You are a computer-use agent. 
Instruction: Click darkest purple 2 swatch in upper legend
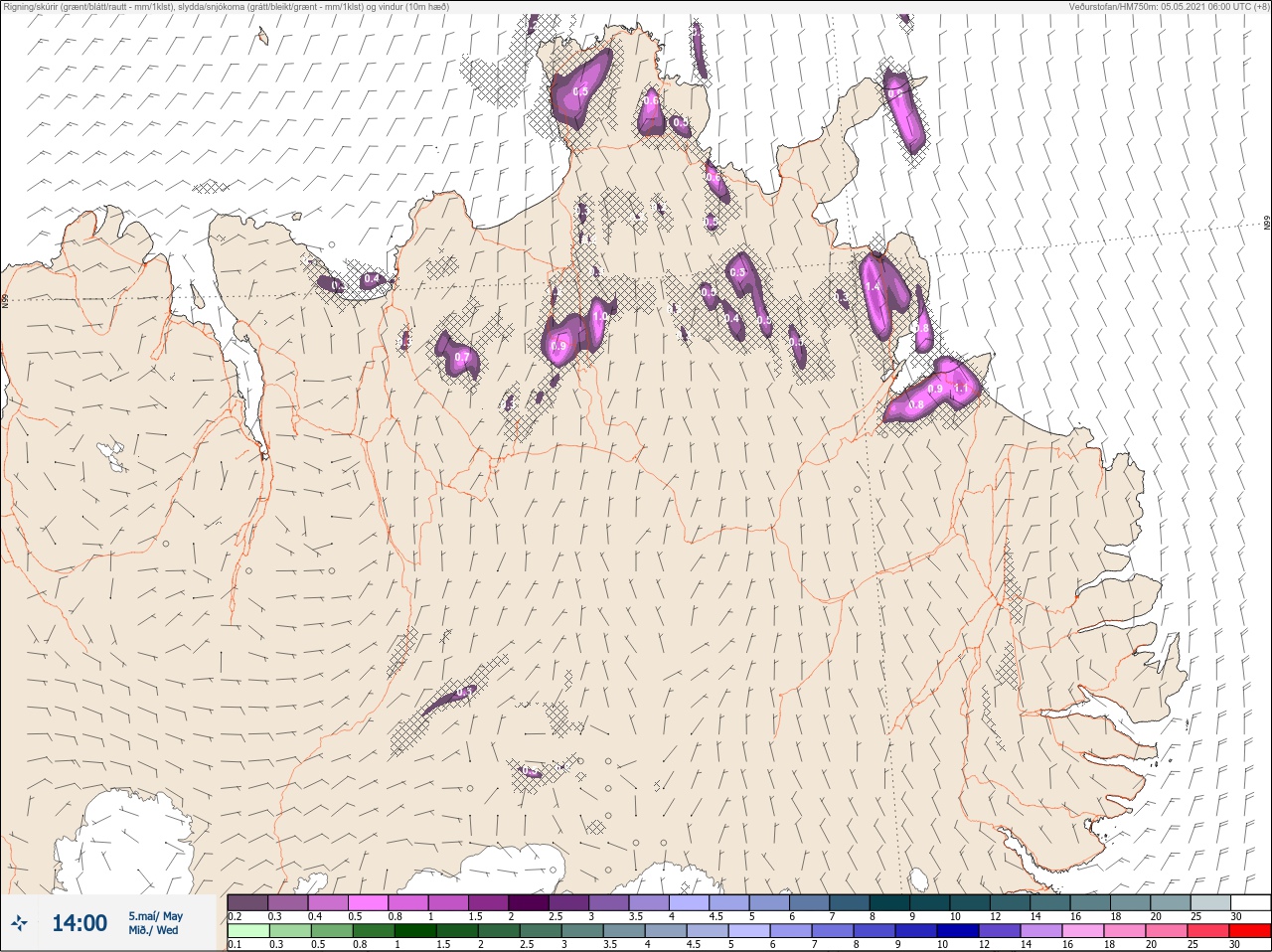coord(530,902)
